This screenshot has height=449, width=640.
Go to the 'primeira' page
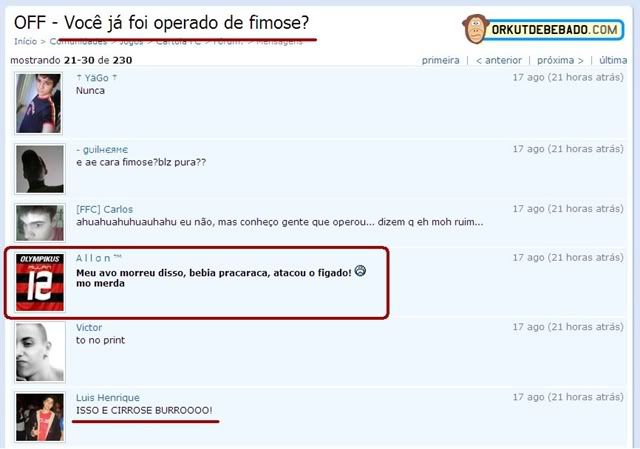point(440,60)
